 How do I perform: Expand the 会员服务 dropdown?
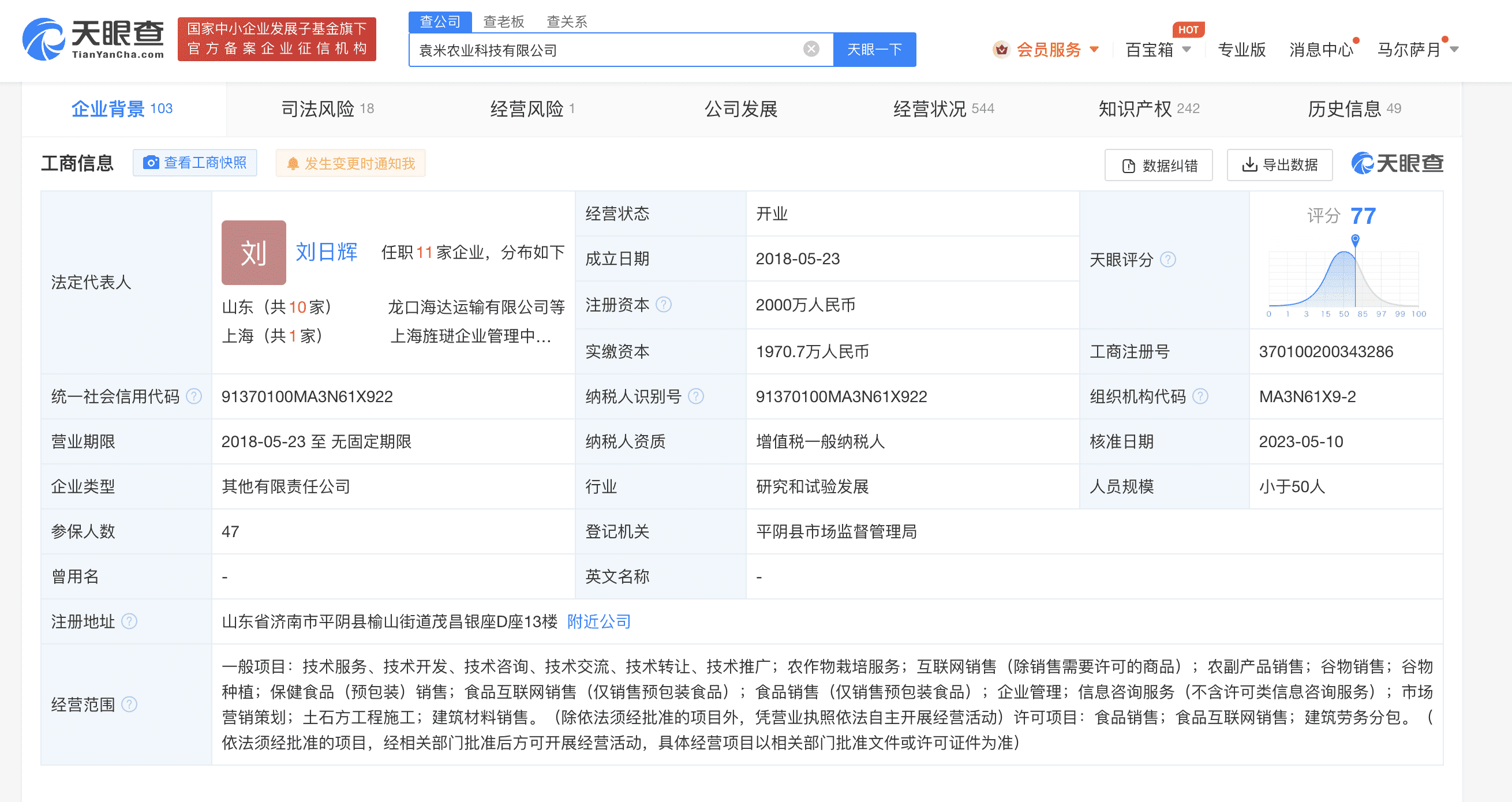(1094, 49)
